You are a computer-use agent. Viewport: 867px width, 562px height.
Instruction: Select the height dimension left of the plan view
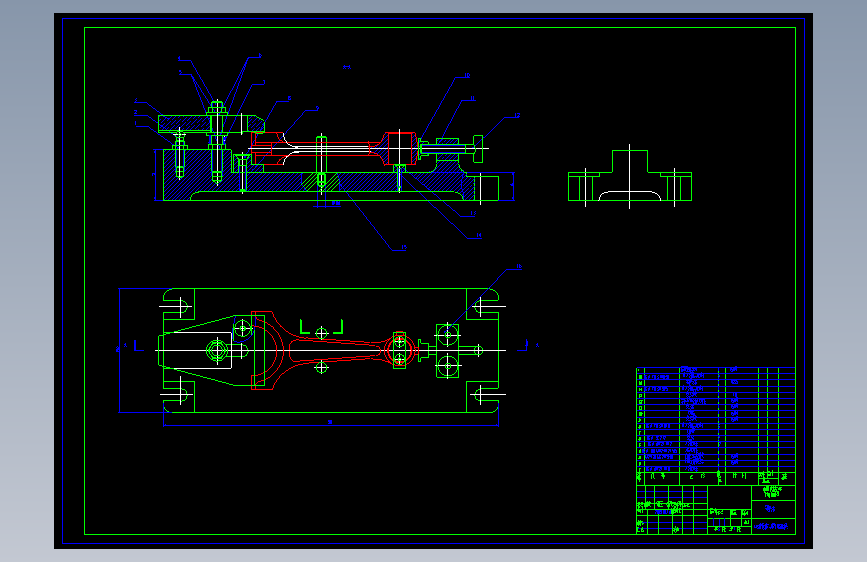[x=119, y=350]
